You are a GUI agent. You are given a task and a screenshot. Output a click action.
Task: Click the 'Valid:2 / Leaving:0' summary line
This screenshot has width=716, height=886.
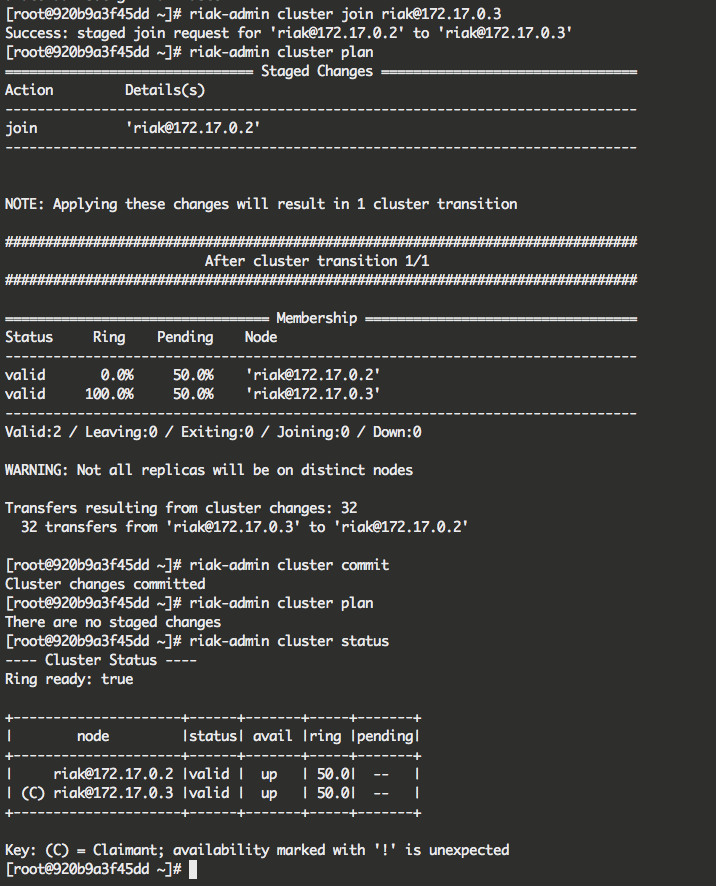pos(213,432)
